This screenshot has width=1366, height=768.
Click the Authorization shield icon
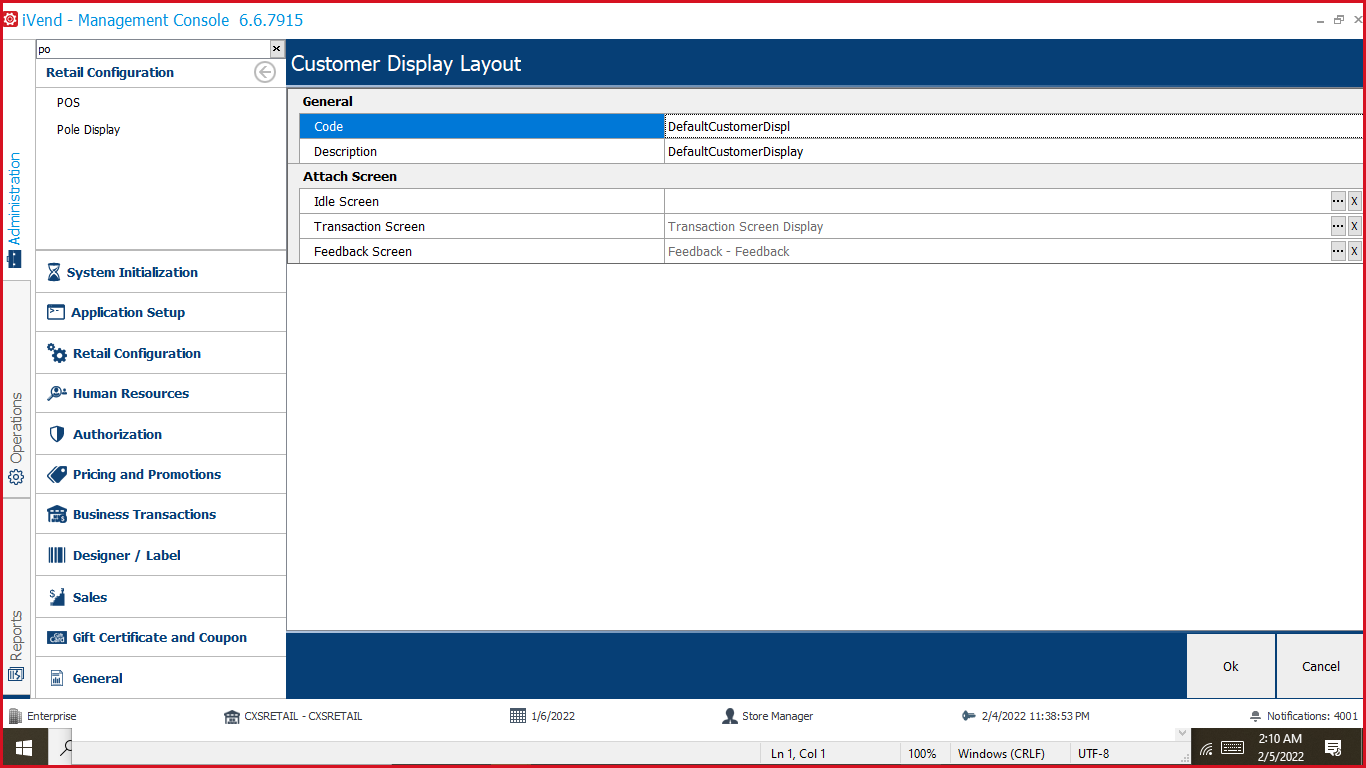click(x=57, y=434)
